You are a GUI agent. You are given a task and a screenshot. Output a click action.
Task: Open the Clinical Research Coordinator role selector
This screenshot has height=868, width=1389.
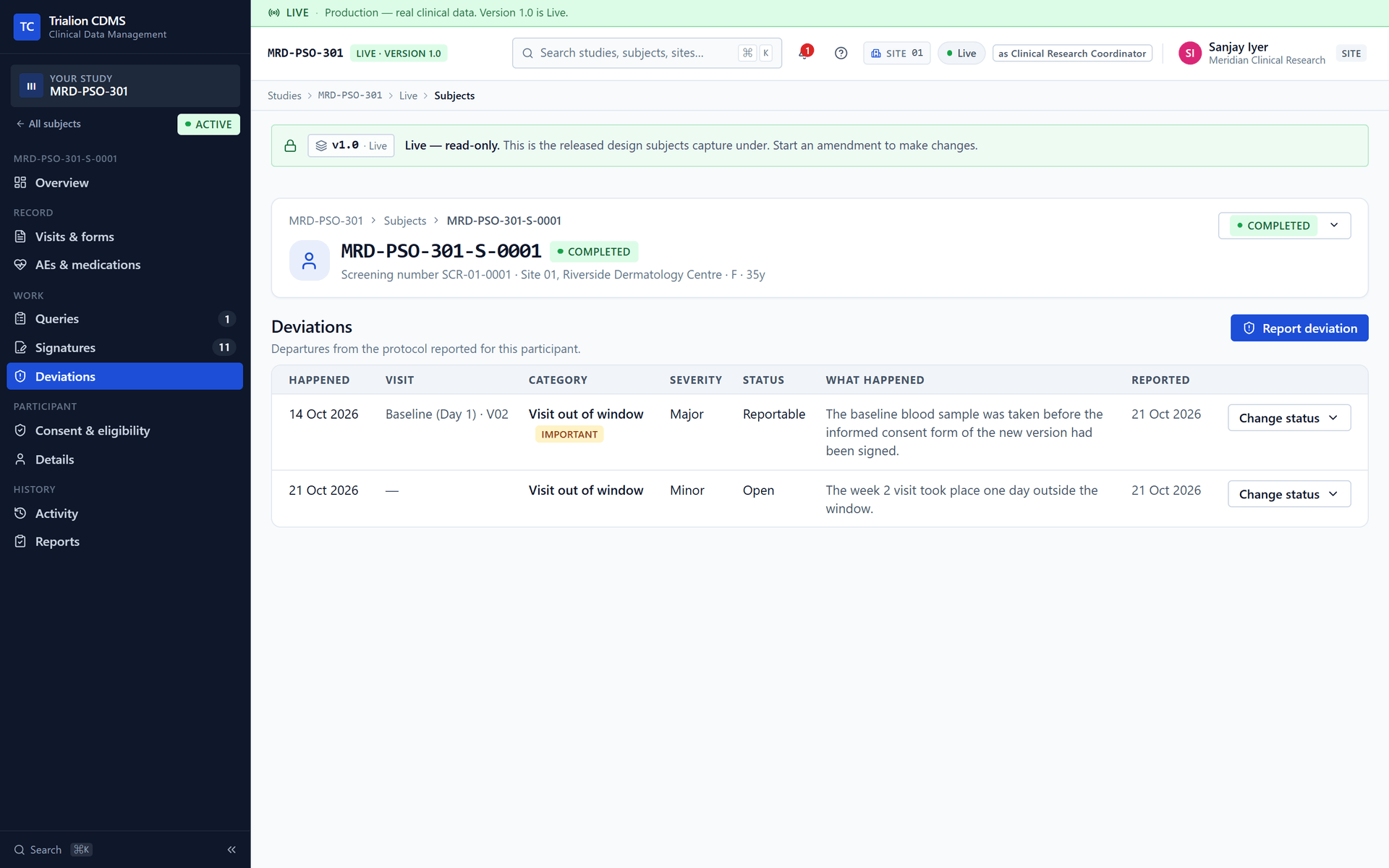click(1072, 53)
